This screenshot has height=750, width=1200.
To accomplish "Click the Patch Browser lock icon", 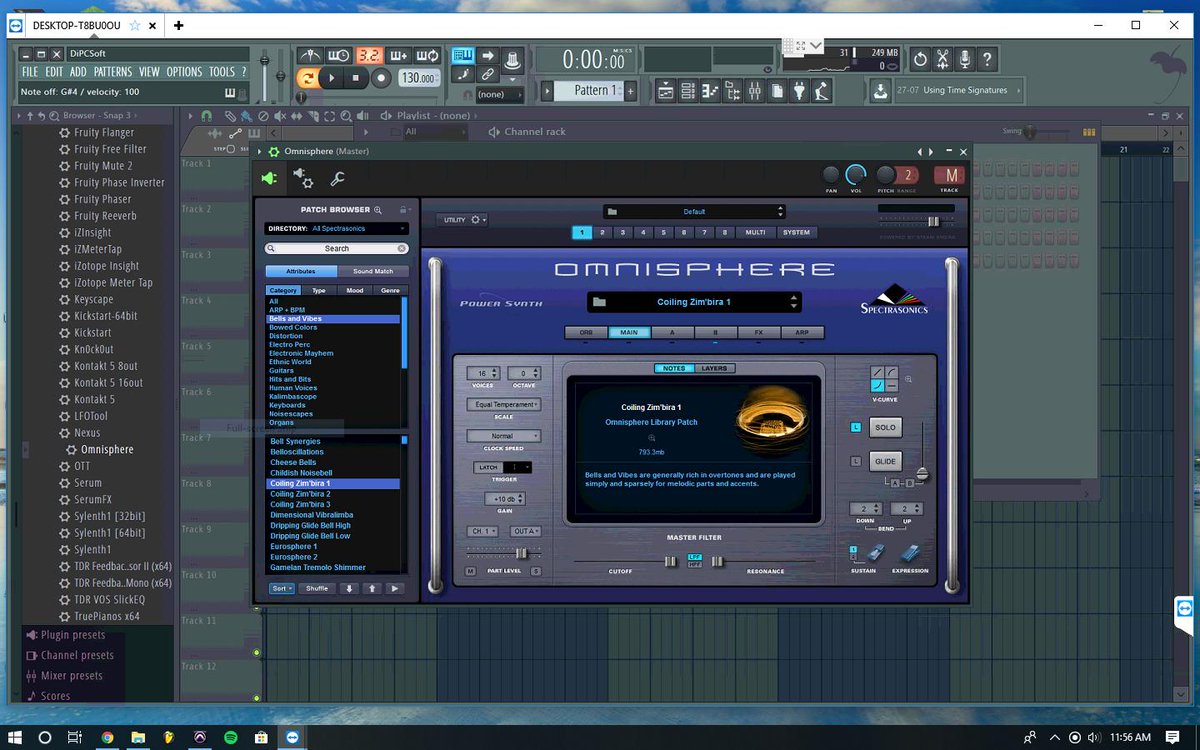I will (x=403, y=210).
